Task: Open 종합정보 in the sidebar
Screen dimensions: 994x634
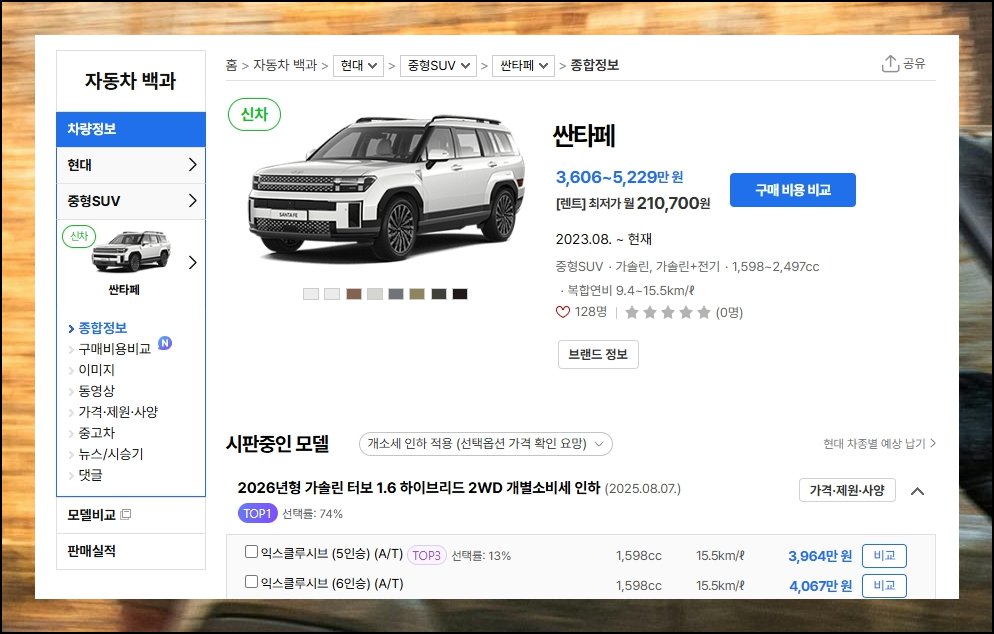Action: point(103,328)
